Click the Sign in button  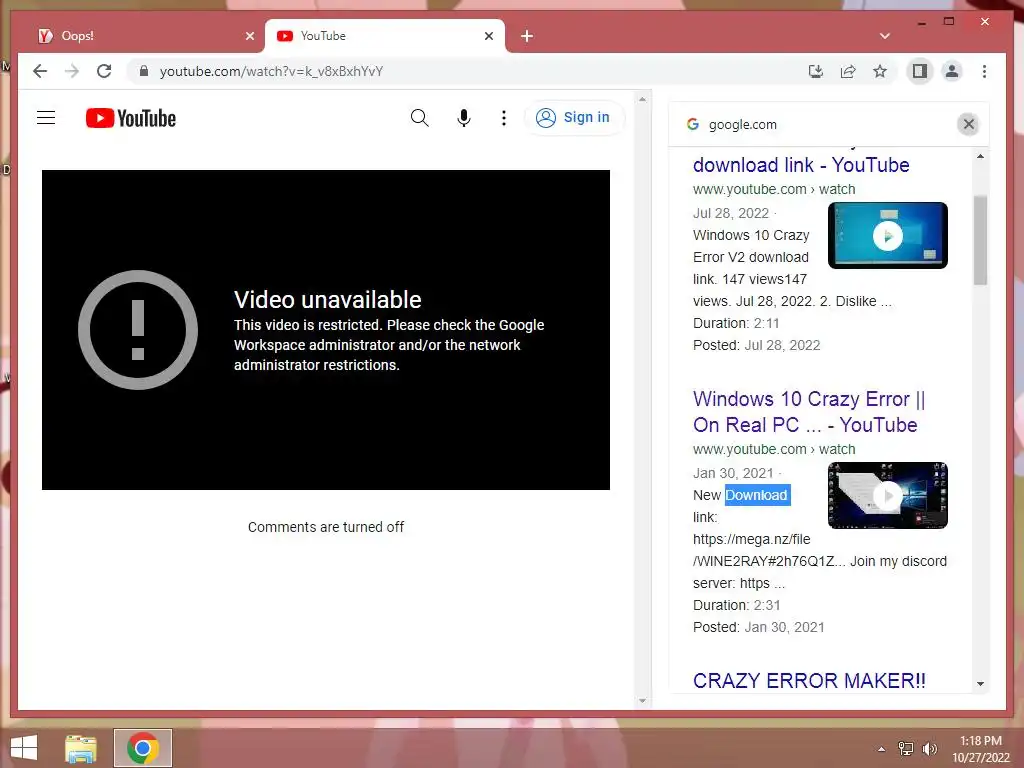(x=573, y=118)
